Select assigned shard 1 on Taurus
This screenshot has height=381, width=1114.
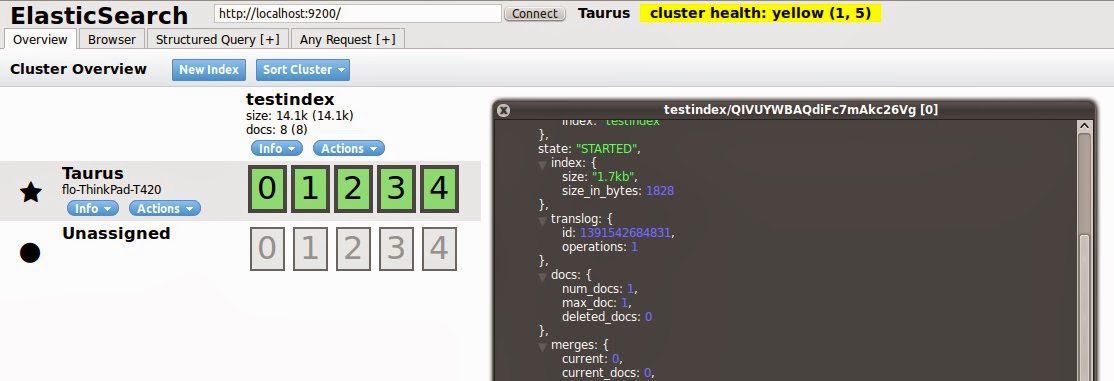[x=310, y=189]
